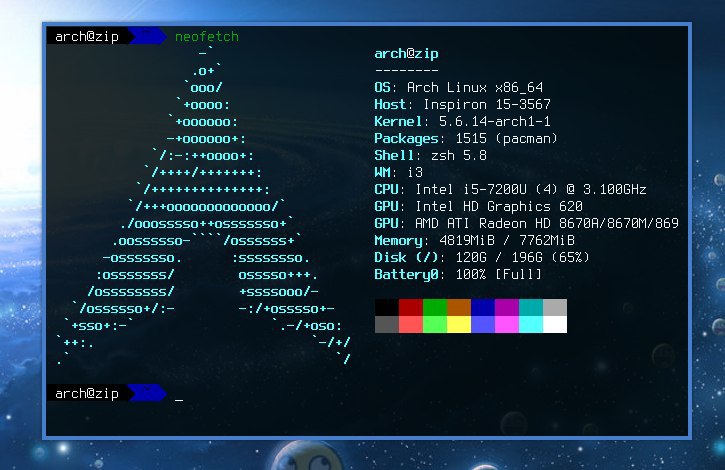Click the dark blue color block
The height and width of the screenshot is (470, 725).
point(483,308)
